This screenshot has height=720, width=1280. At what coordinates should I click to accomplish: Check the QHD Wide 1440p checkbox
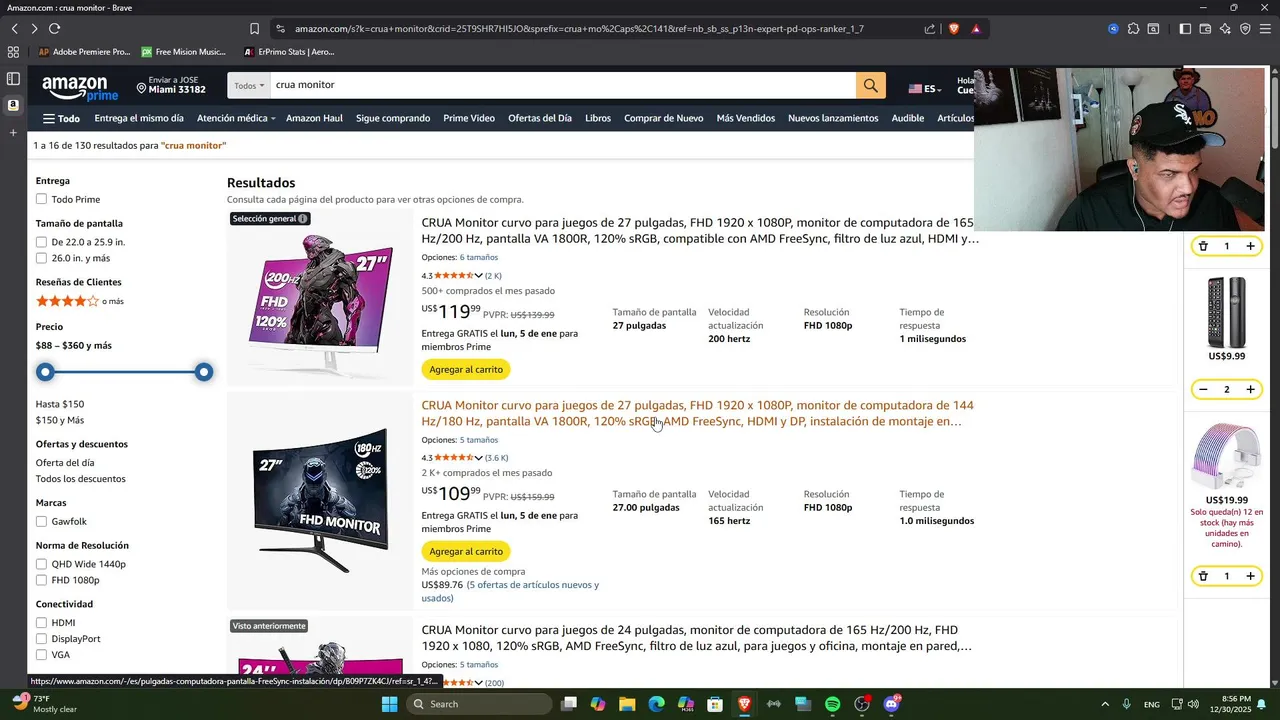[x=41, y=564]
